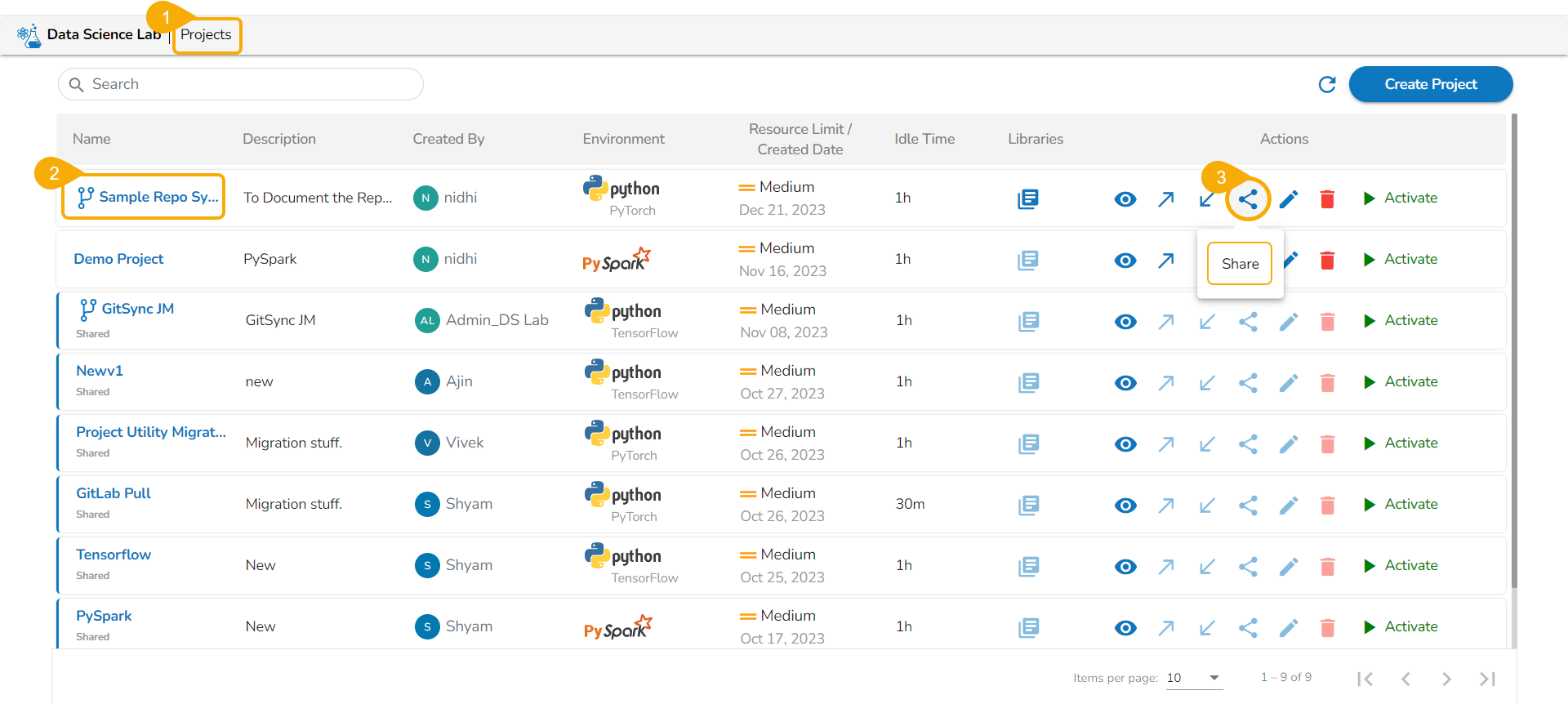This screenshot has height=704, width=1568.
Task: View the GitSync JM project via eye icon
Action: [1125, 321]
